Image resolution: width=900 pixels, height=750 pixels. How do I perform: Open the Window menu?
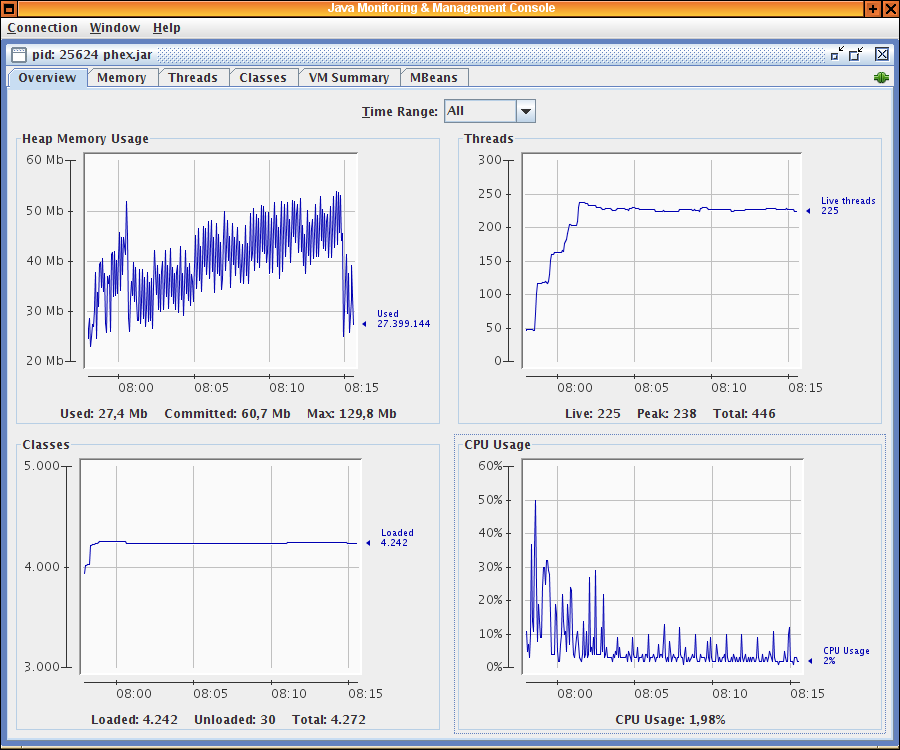coord(115,28)
